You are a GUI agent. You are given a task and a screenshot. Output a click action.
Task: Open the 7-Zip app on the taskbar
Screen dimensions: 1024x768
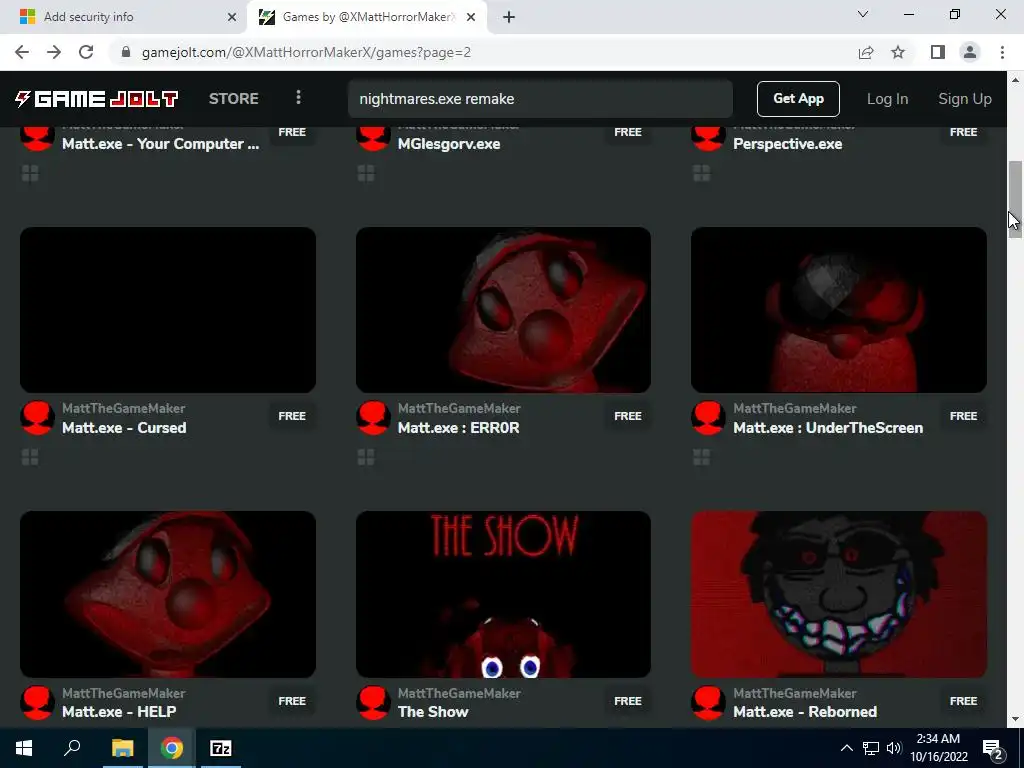coord(221,748)
